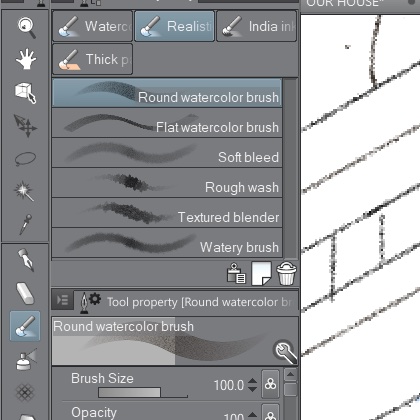Image resolution: width=420 pixels, height=420 pixels.
Task: Select the Airbrush spray tool
Action: click(26, 359)
